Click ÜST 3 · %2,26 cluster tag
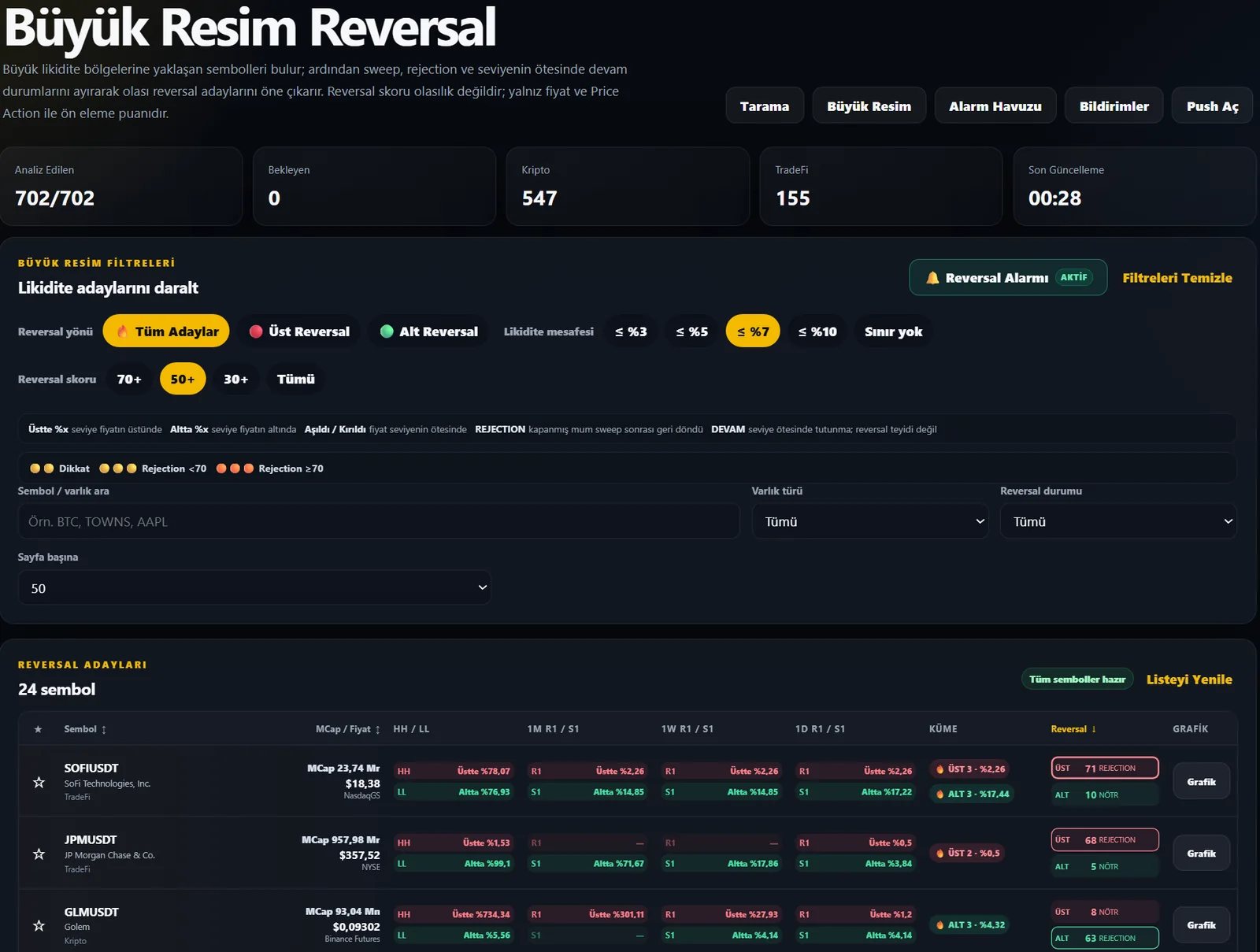The image size is (1260, 952). point(970,769)
